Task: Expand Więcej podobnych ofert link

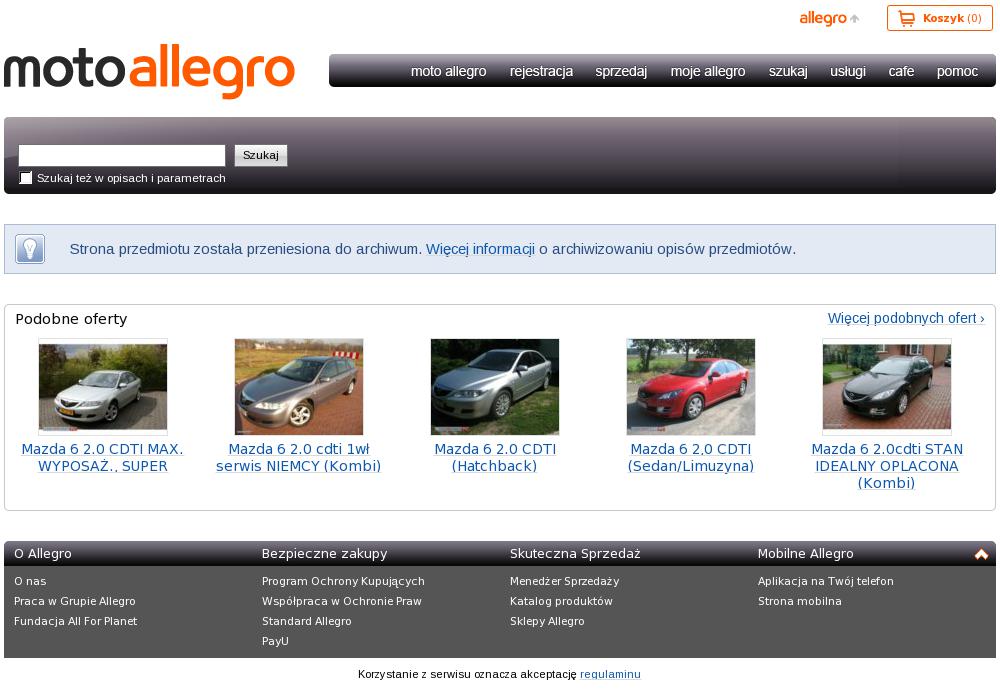Action: (905, 318)
